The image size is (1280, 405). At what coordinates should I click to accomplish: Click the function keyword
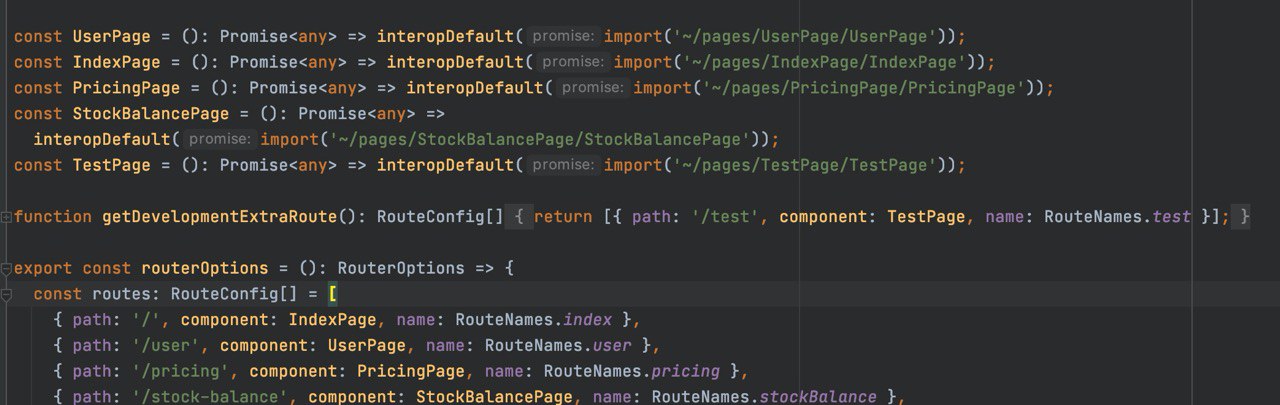point(53,217)
